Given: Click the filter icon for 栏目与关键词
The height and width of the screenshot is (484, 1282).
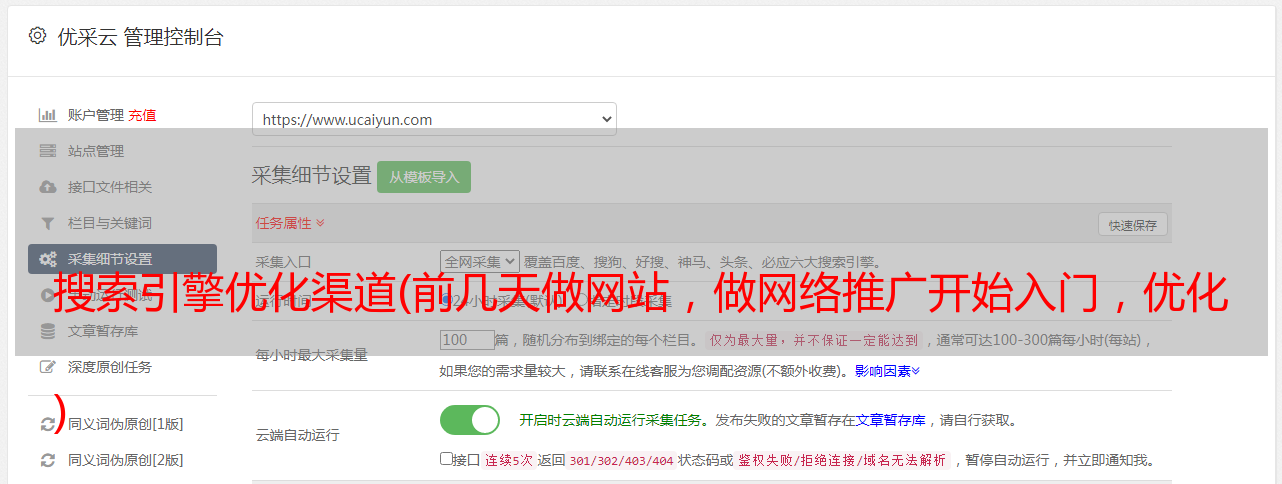Looking at the screenshot, I should tap(47, 223).
